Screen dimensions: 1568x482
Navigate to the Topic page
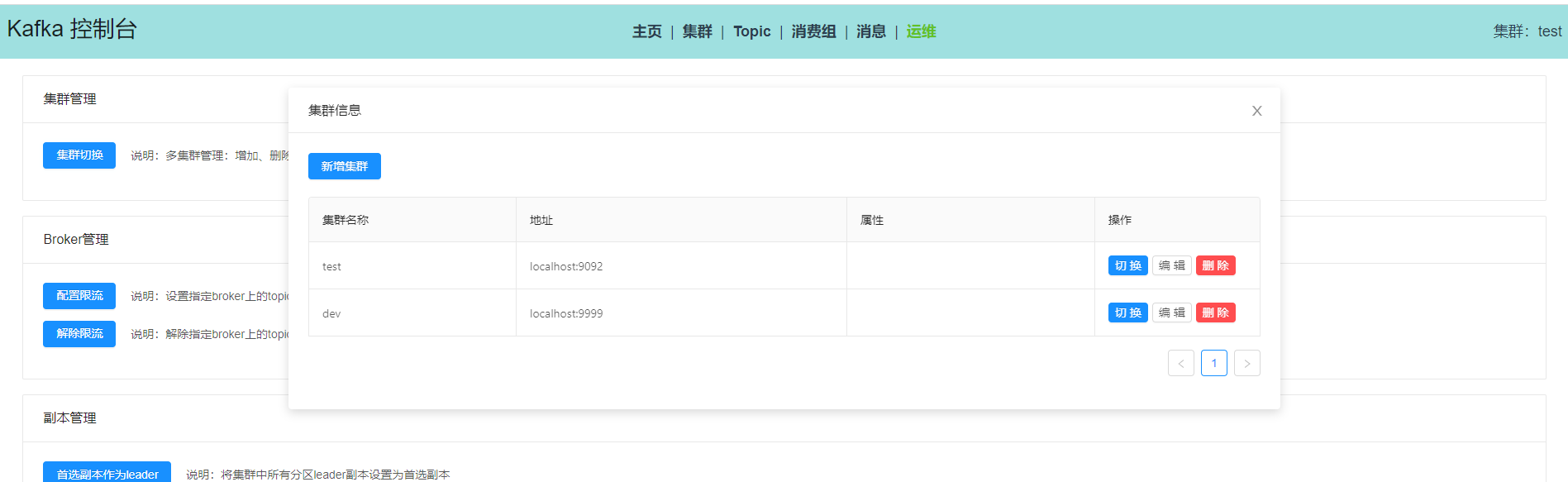[x=751, y=31]
